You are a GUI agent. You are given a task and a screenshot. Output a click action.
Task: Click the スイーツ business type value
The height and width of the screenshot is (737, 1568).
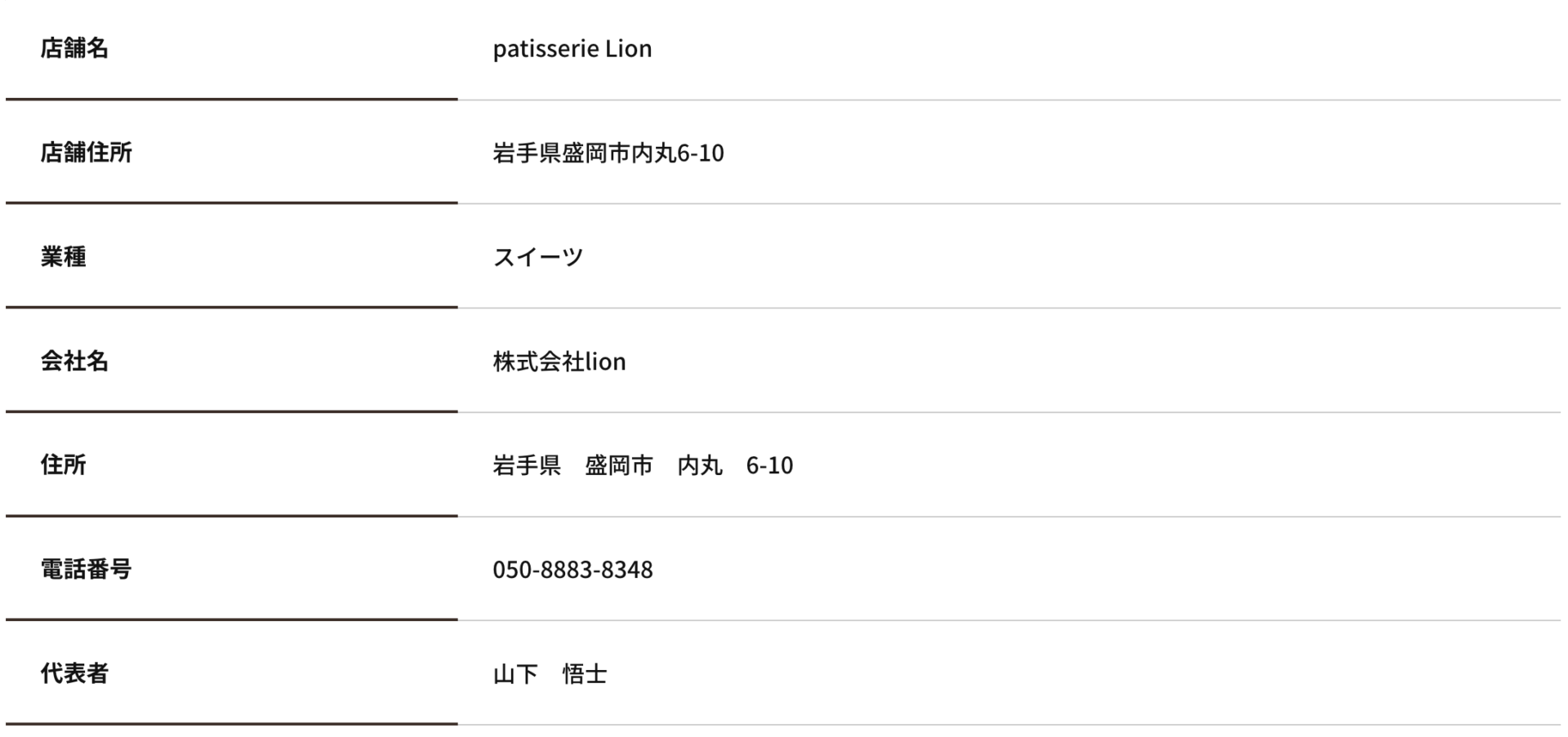538,257
